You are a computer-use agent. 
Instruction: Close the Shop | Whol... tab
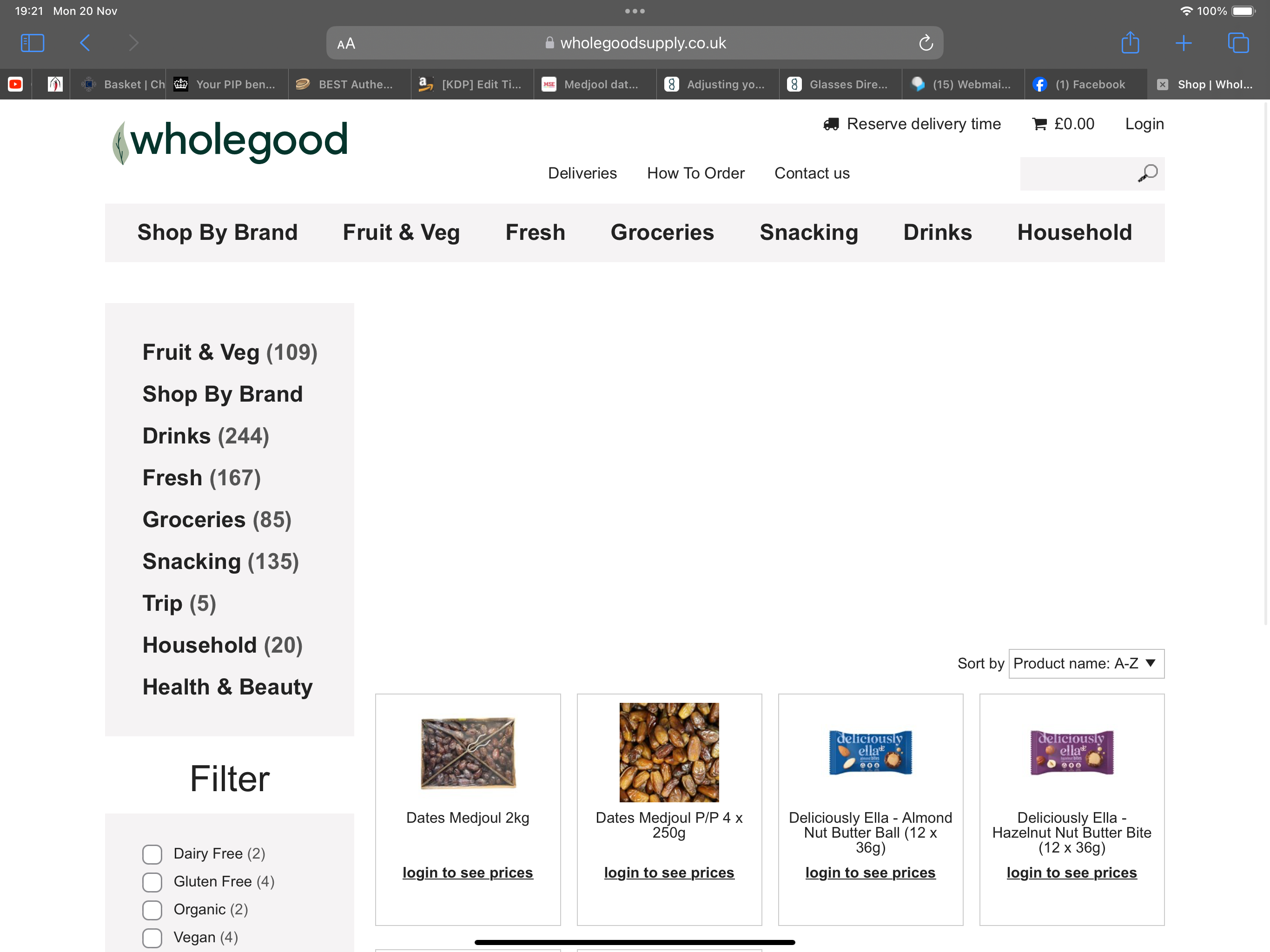pos(1162,85)
